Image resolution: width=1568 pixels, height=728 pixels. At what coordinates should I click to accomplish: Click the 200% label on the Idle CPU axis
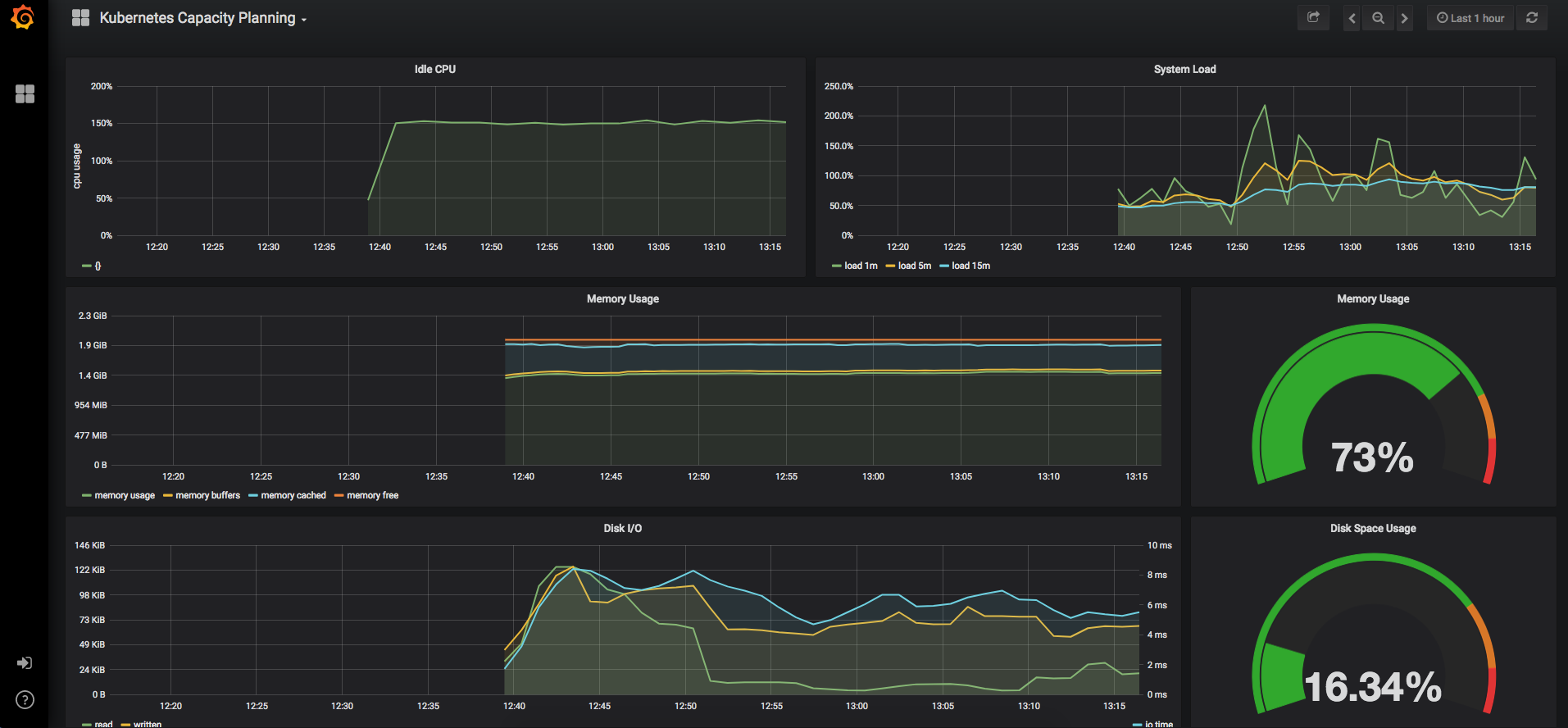point(102,86)
